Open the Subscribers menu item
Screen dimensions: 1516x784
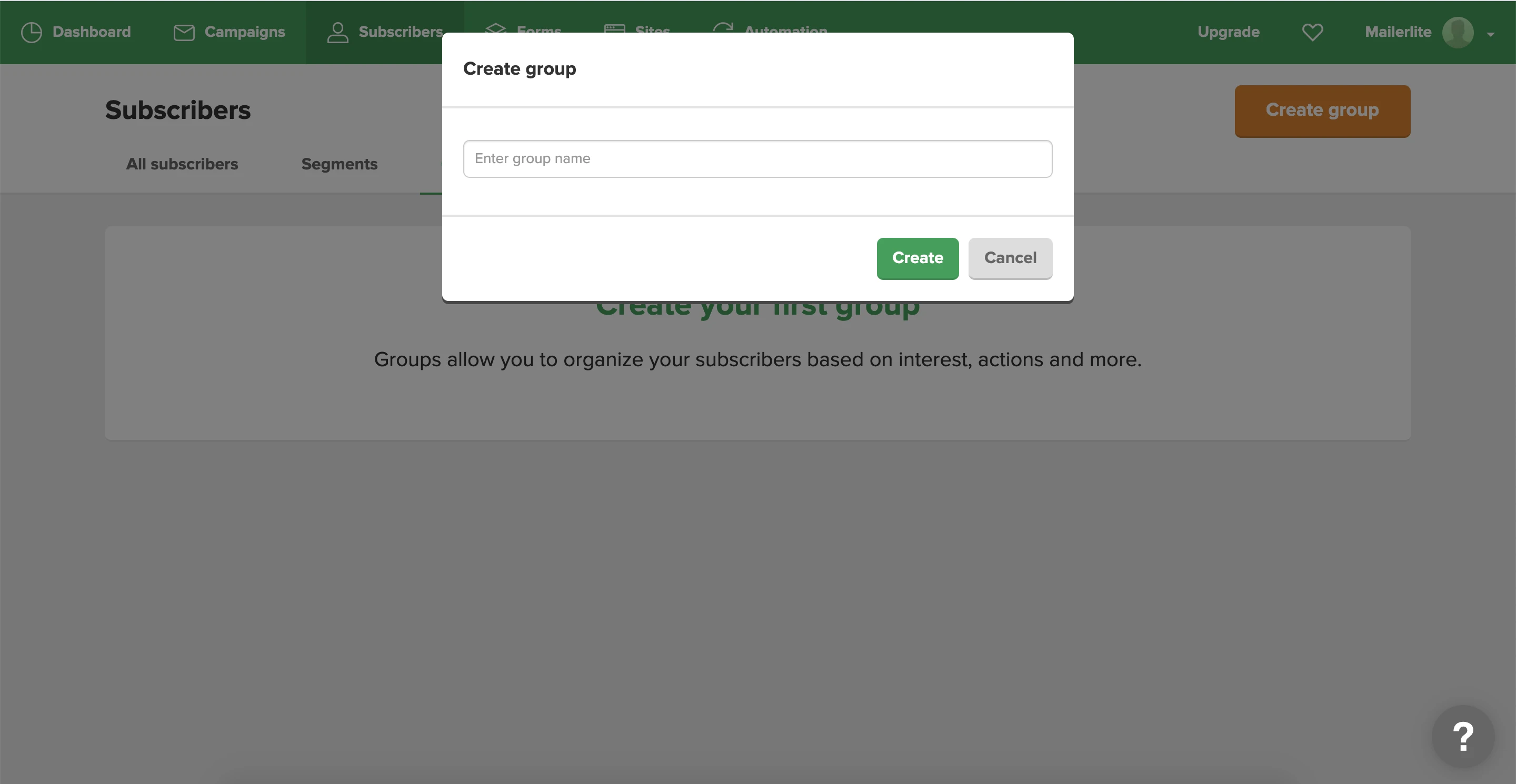[400, 32]
